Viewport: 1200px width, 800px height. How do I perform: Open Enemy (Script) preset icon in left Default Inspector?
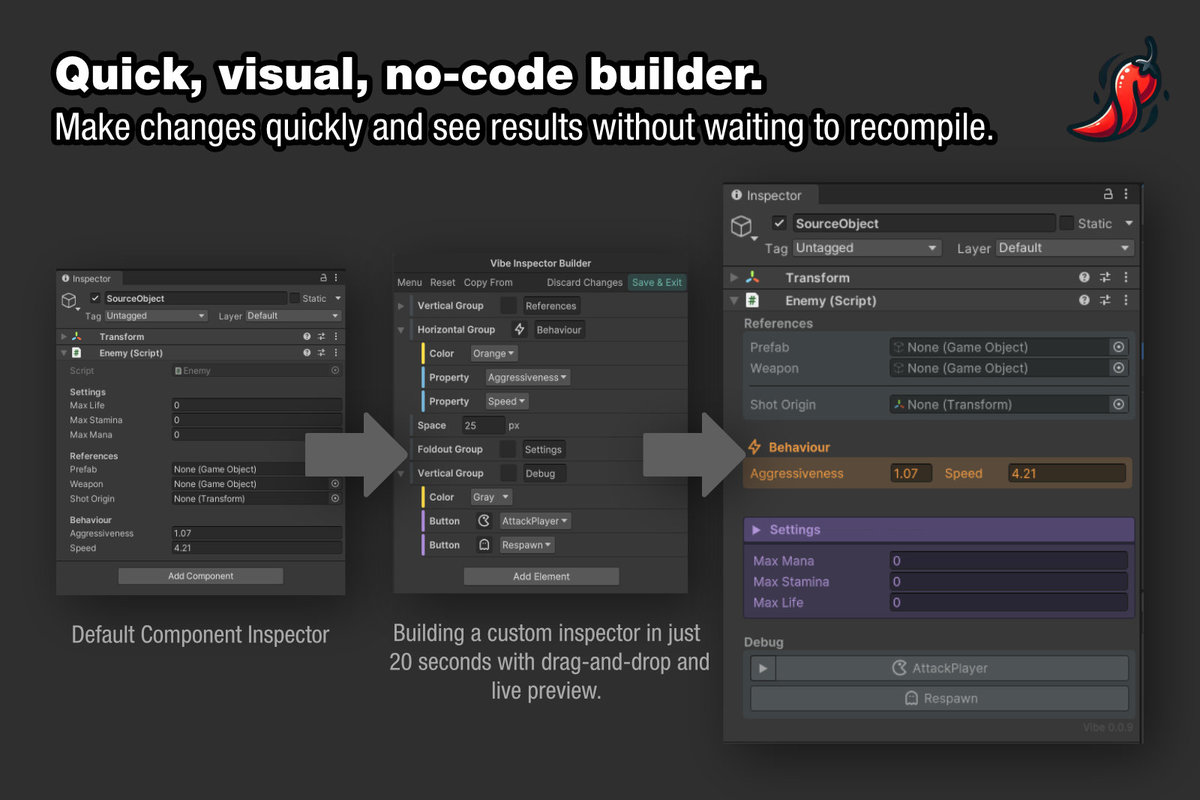point(322,353)
